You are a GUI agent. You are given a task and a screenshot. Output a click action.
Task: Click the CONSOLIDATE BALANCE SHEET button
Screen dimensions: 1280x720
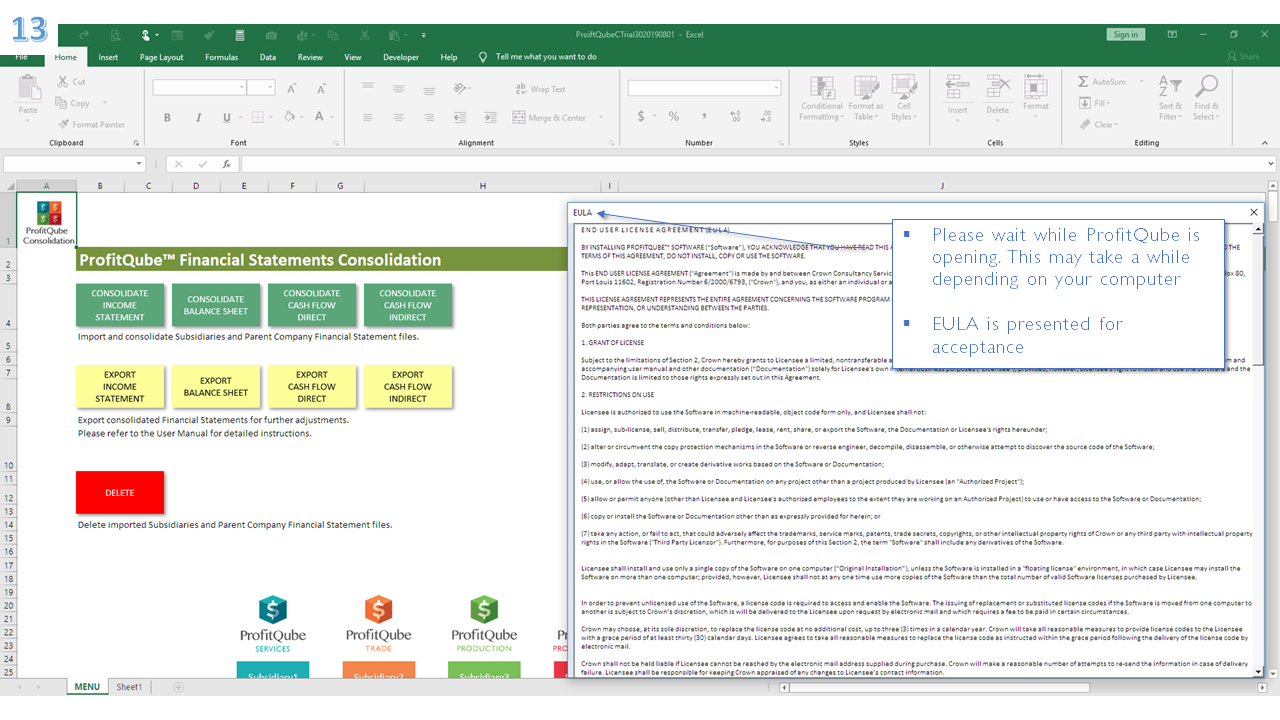click(x=216, y=305)
